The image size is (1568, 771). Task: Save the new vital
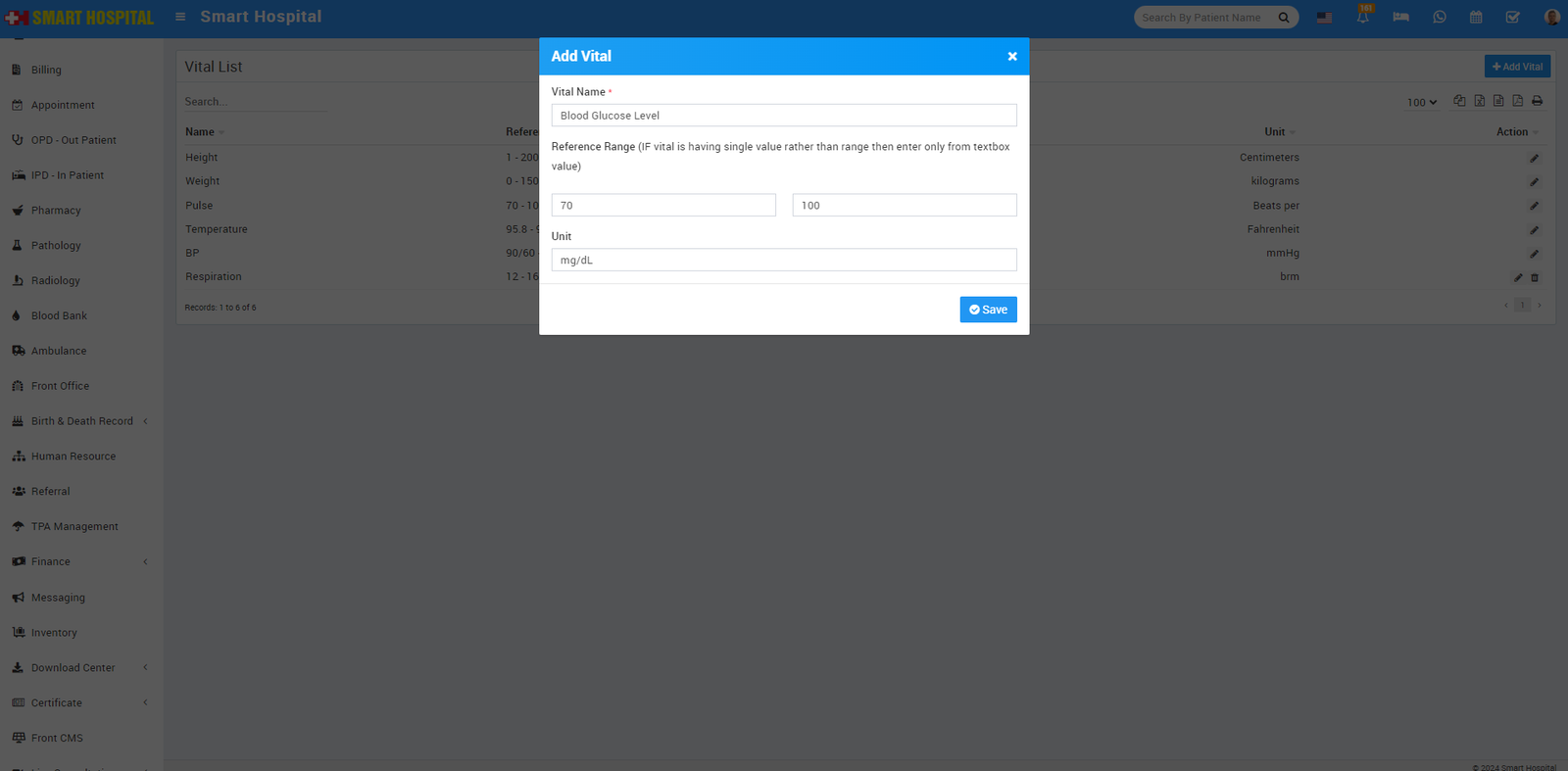click(988, 310)
